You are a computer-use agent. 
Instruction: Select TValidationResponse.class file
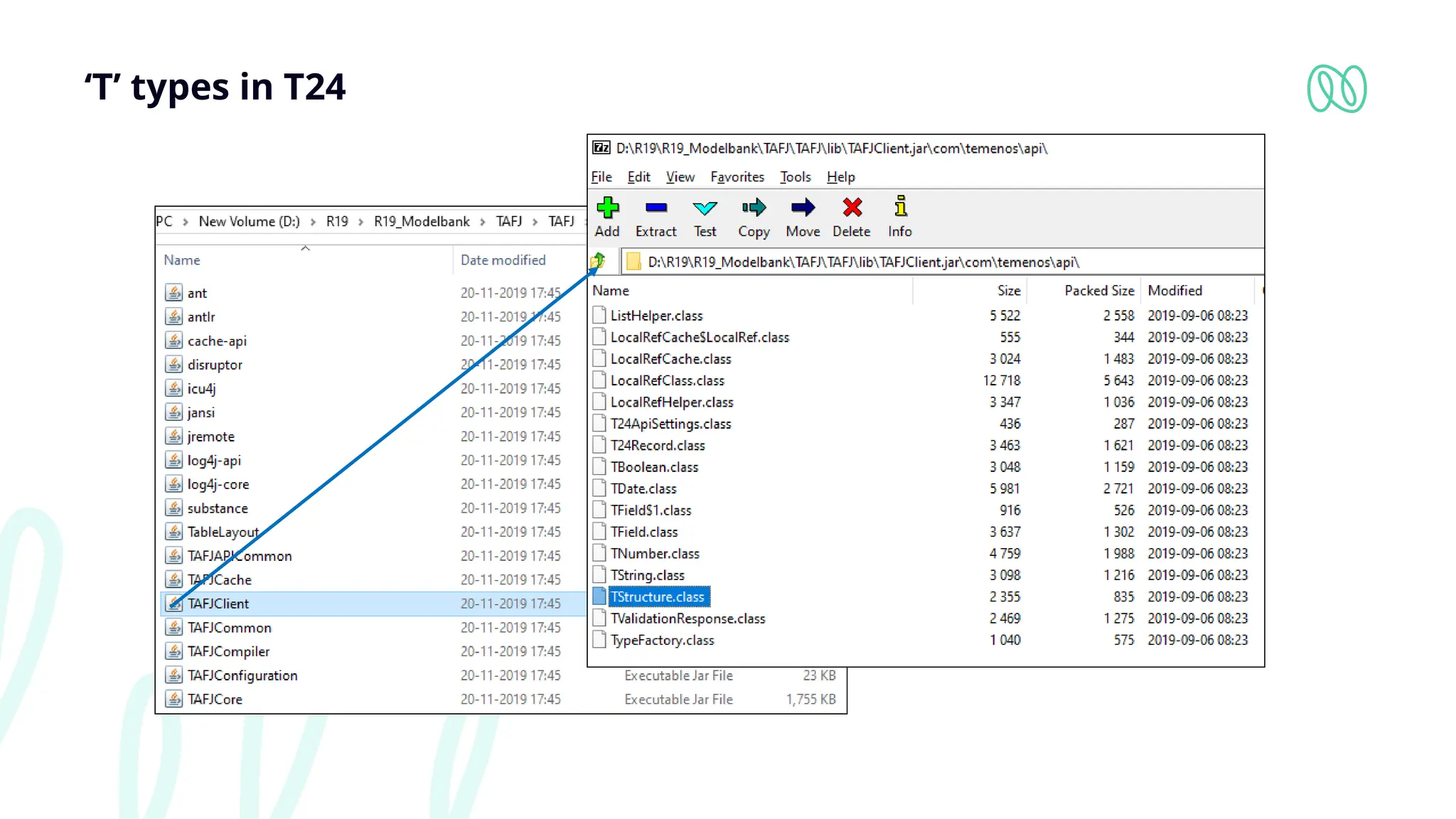tap(687, 619)
